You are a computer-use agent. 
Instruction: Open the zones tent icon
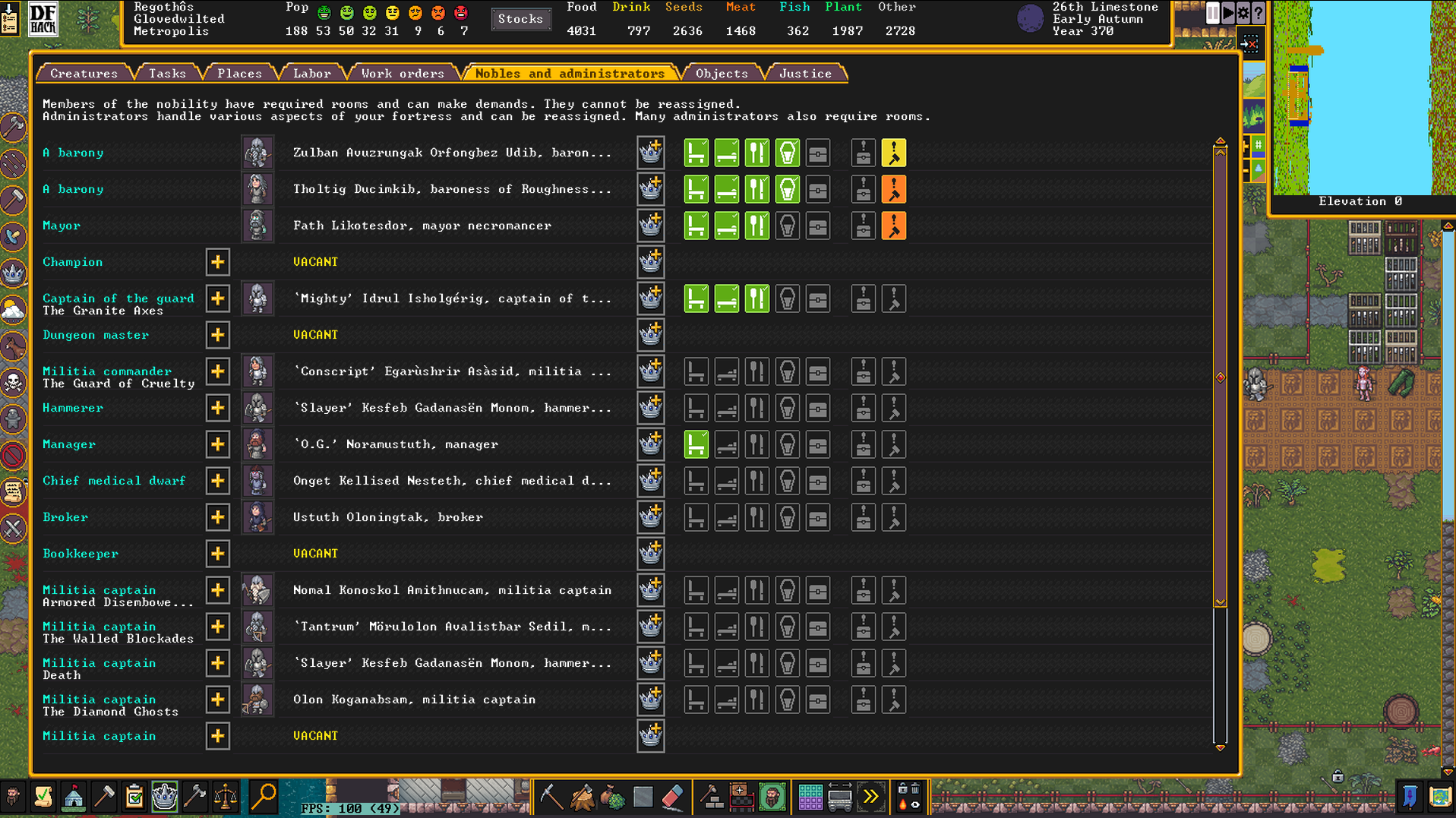tap(74, 797)
